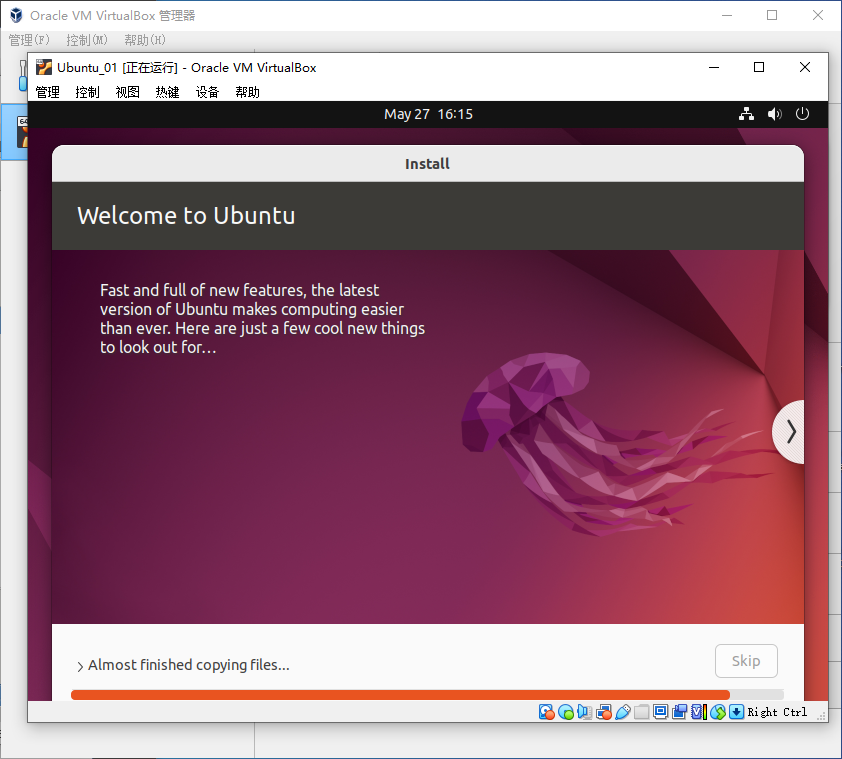
Task: Open Ubuntu power menu icon
Action: (802, 114)
